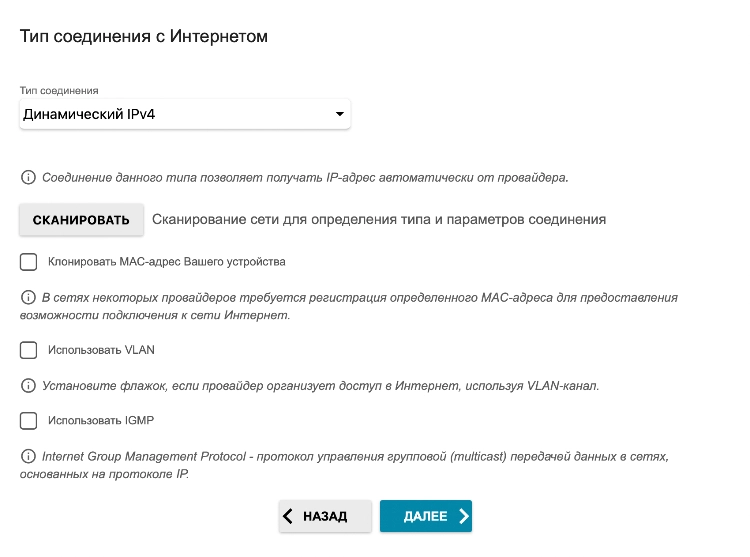Click the info icon beside IP-адрес automatic hint
Screen dimensions: 750x557
pos(28,177)
